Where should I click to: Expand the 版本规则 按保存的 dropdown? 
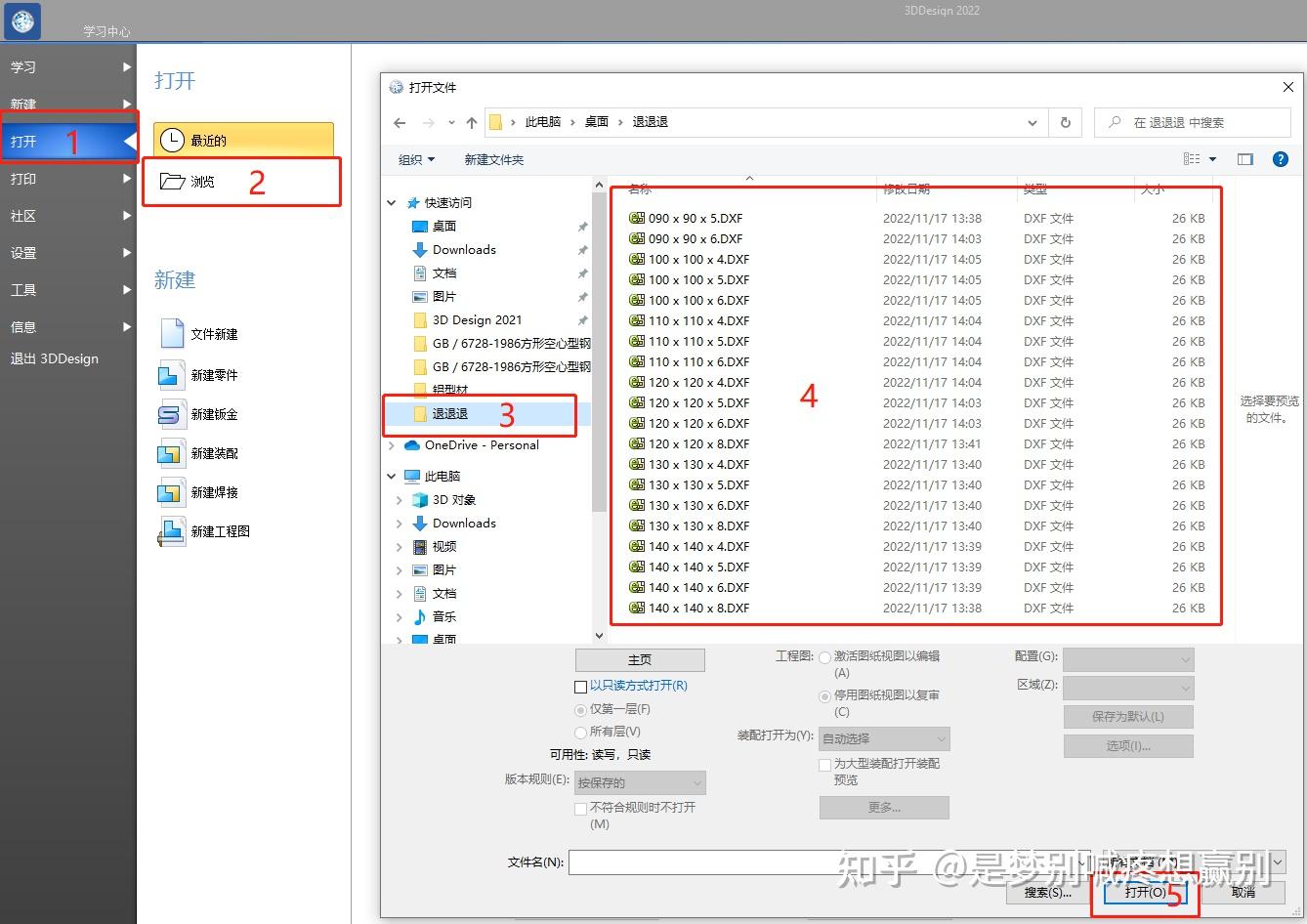tap(640, 782)
